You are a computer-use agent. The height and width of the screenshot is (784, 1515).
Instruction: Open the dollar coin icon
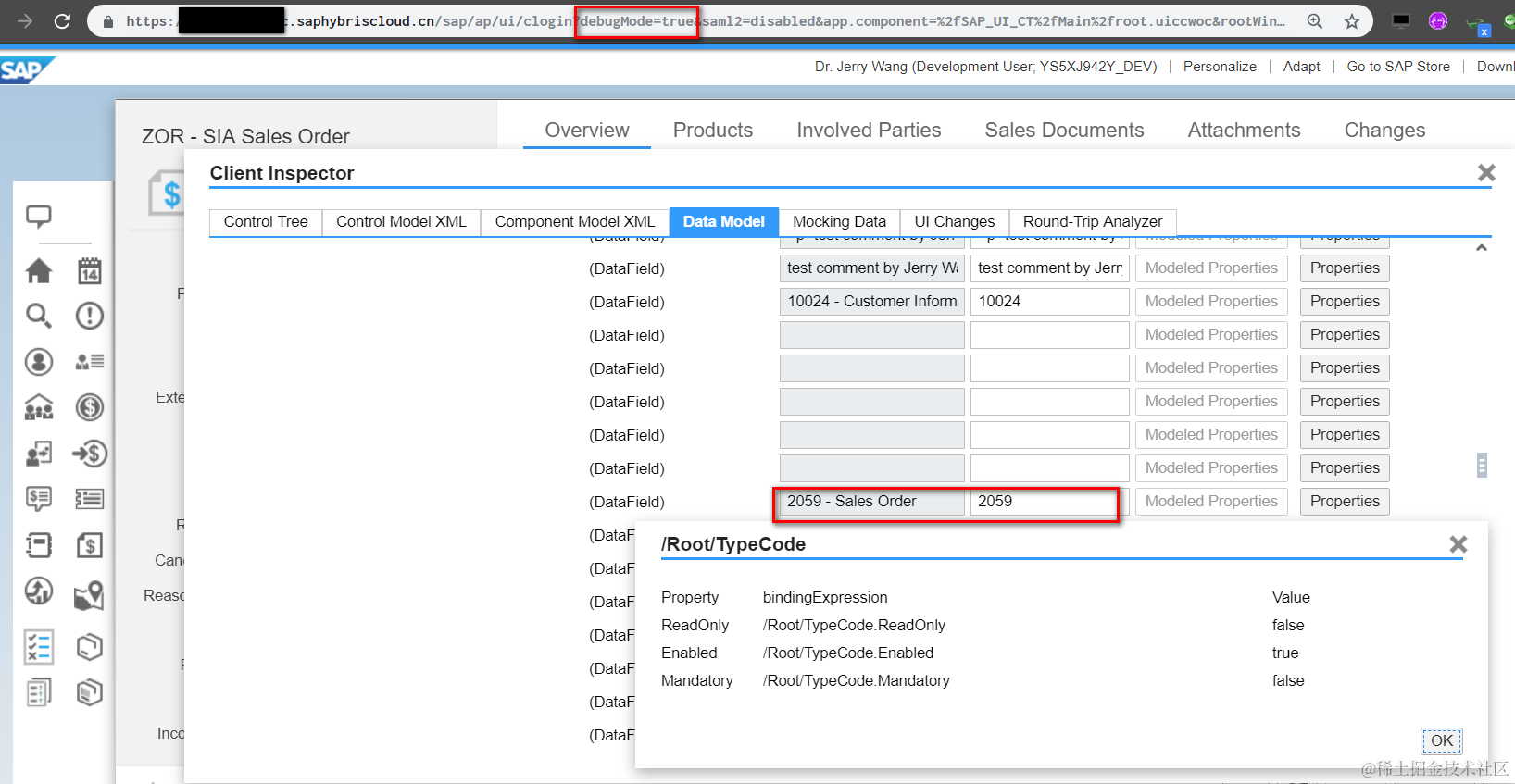point(90,407)
